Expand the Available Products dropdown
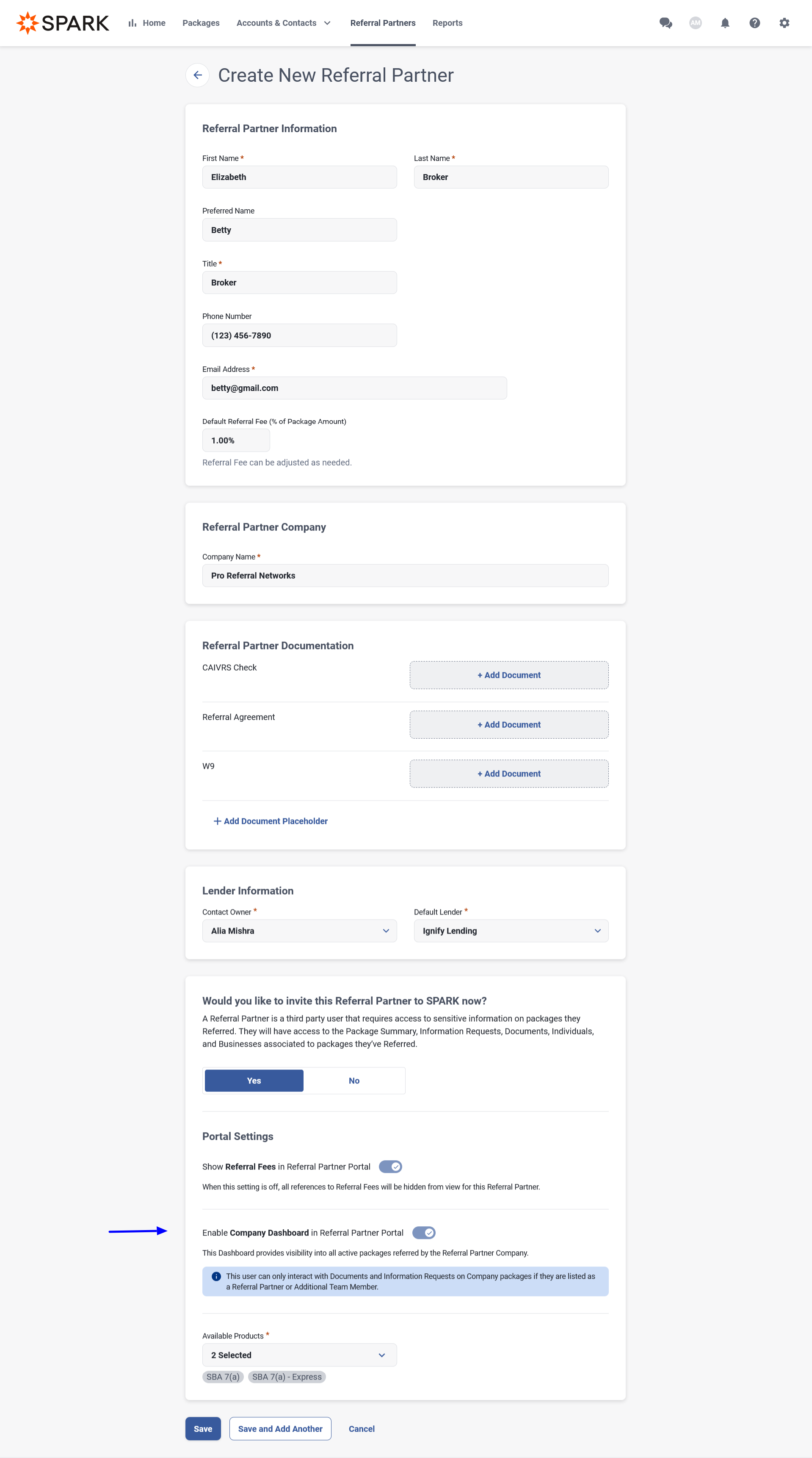The image size is (812, 1458). point(299,1355)
